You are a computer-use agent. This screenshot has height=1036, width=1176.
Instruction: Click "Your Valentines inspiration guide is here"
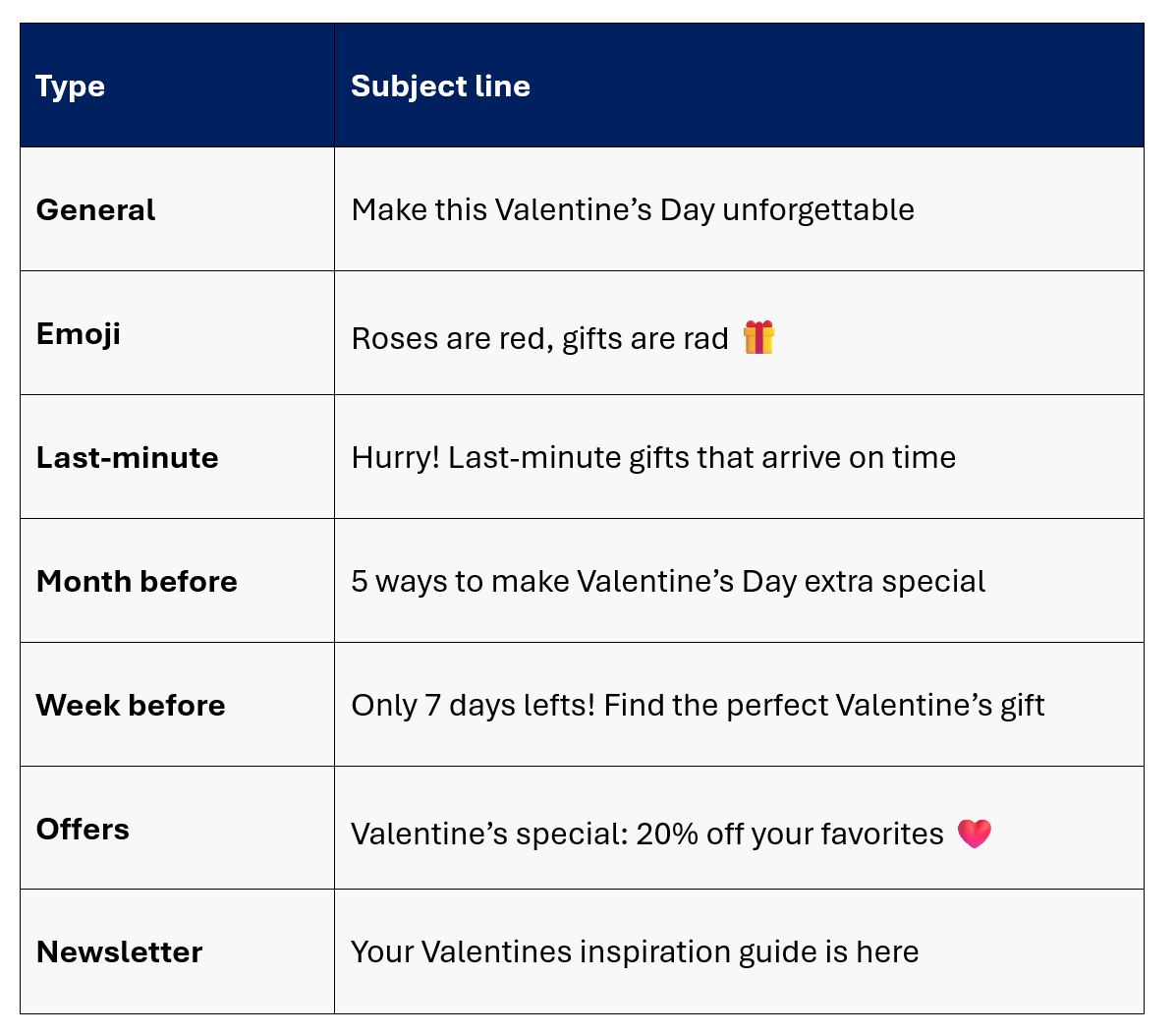point(635,952)
